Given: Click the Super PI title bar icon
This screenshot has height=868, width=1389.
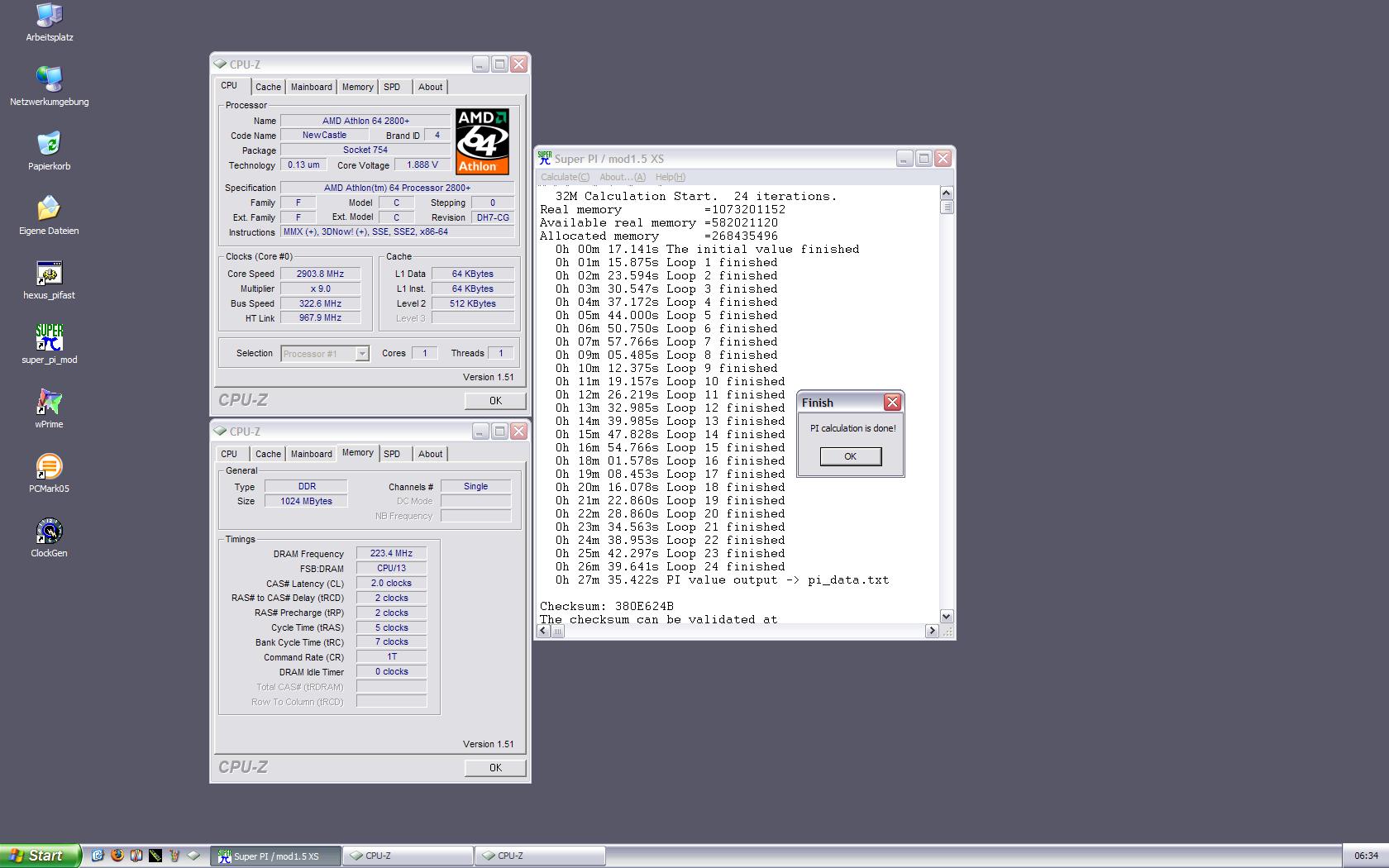Looking at the screenshot, I should [544, 159].
